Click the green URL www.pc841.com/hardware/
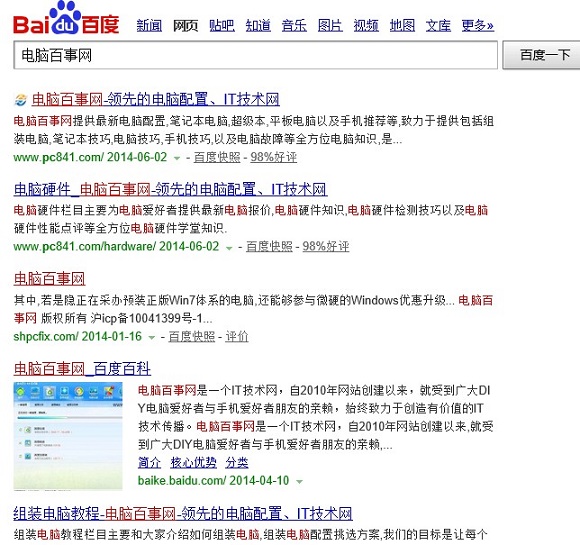This screenshot has height=545, width=580. click(85, 247)
